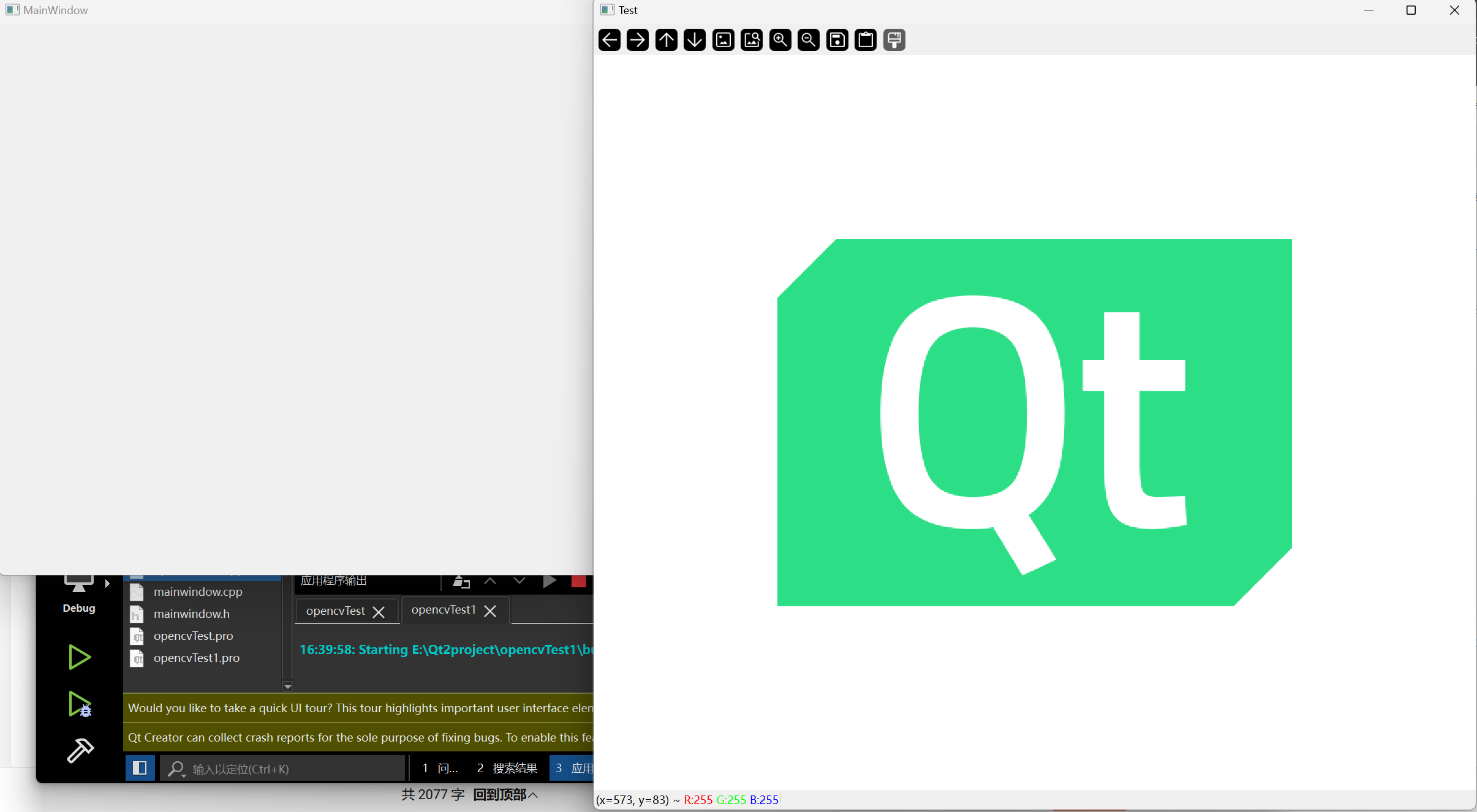Click the zoom out magnifier icon
The width and height of the screenshot is (1477, 812).
point(809,40)
